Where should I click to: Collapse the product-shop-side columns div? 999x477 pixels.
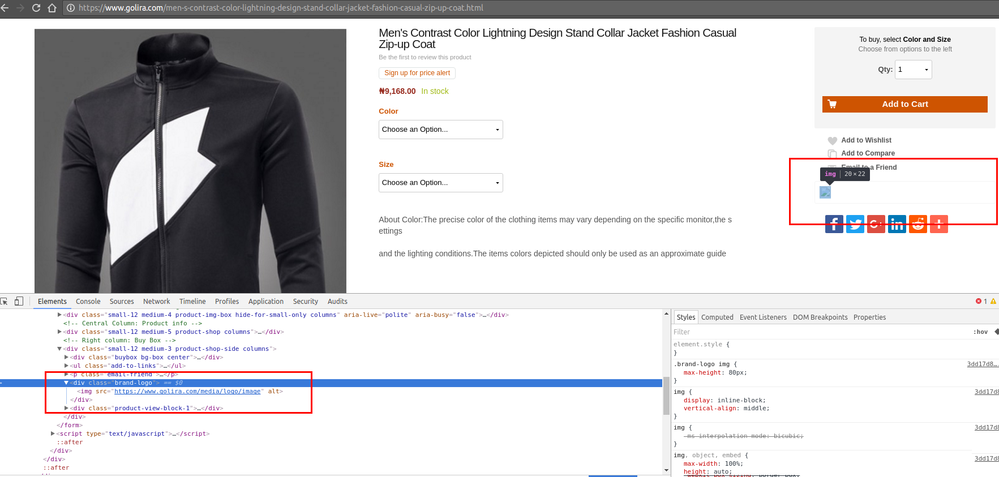tap(60, 349)
